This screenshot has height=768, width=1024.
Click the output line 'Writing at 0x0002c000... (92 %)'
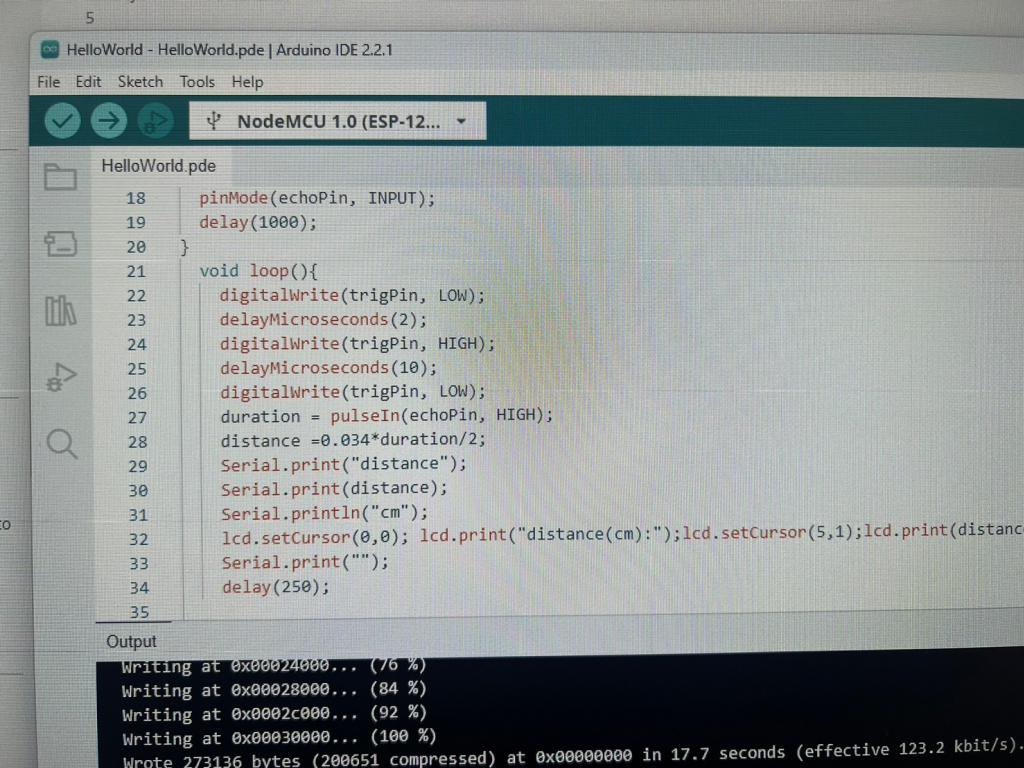(x=274, y=714)
